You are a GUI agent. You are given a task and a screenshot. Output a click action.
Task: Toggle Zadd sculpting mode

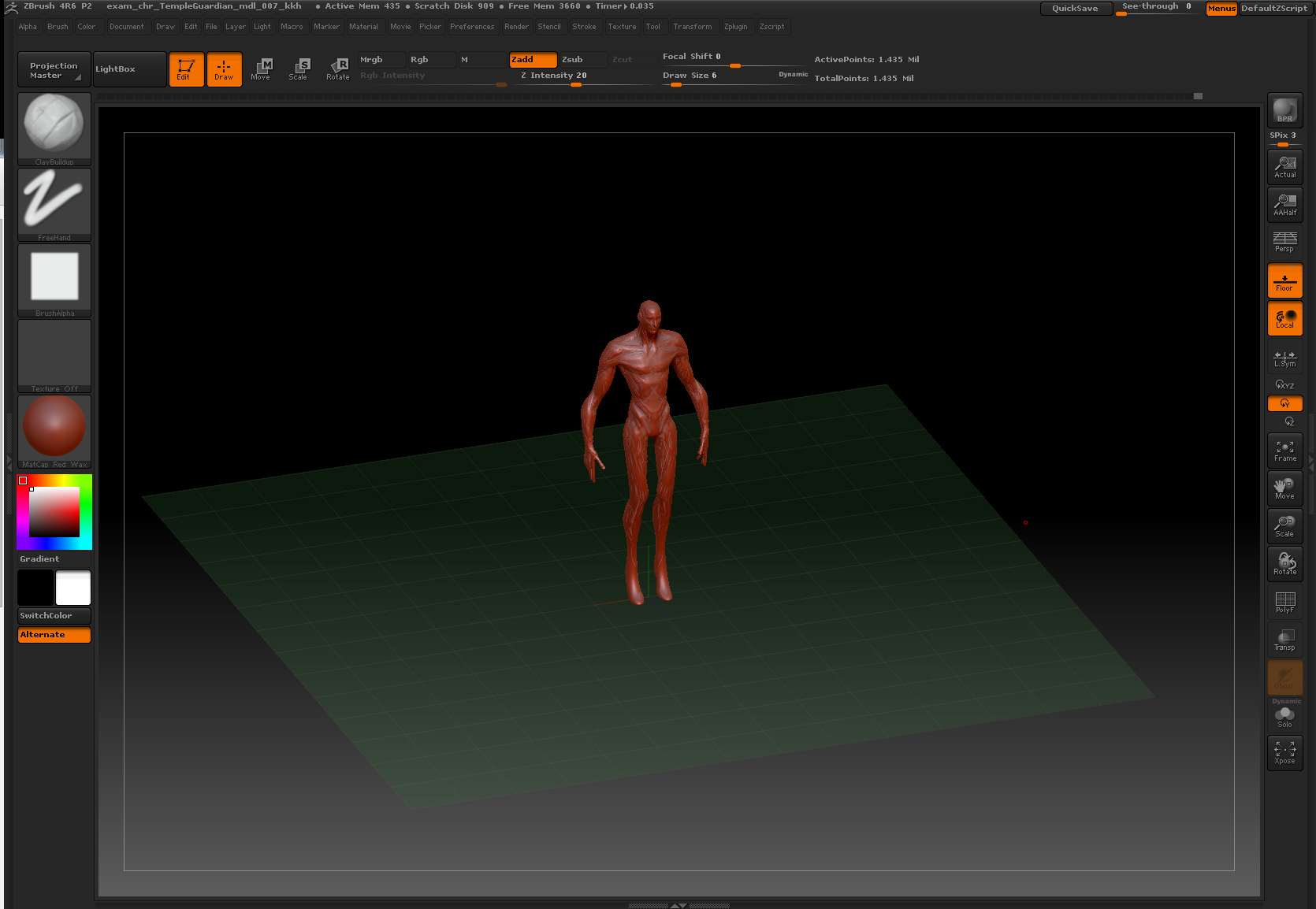[x=533, y=59]
